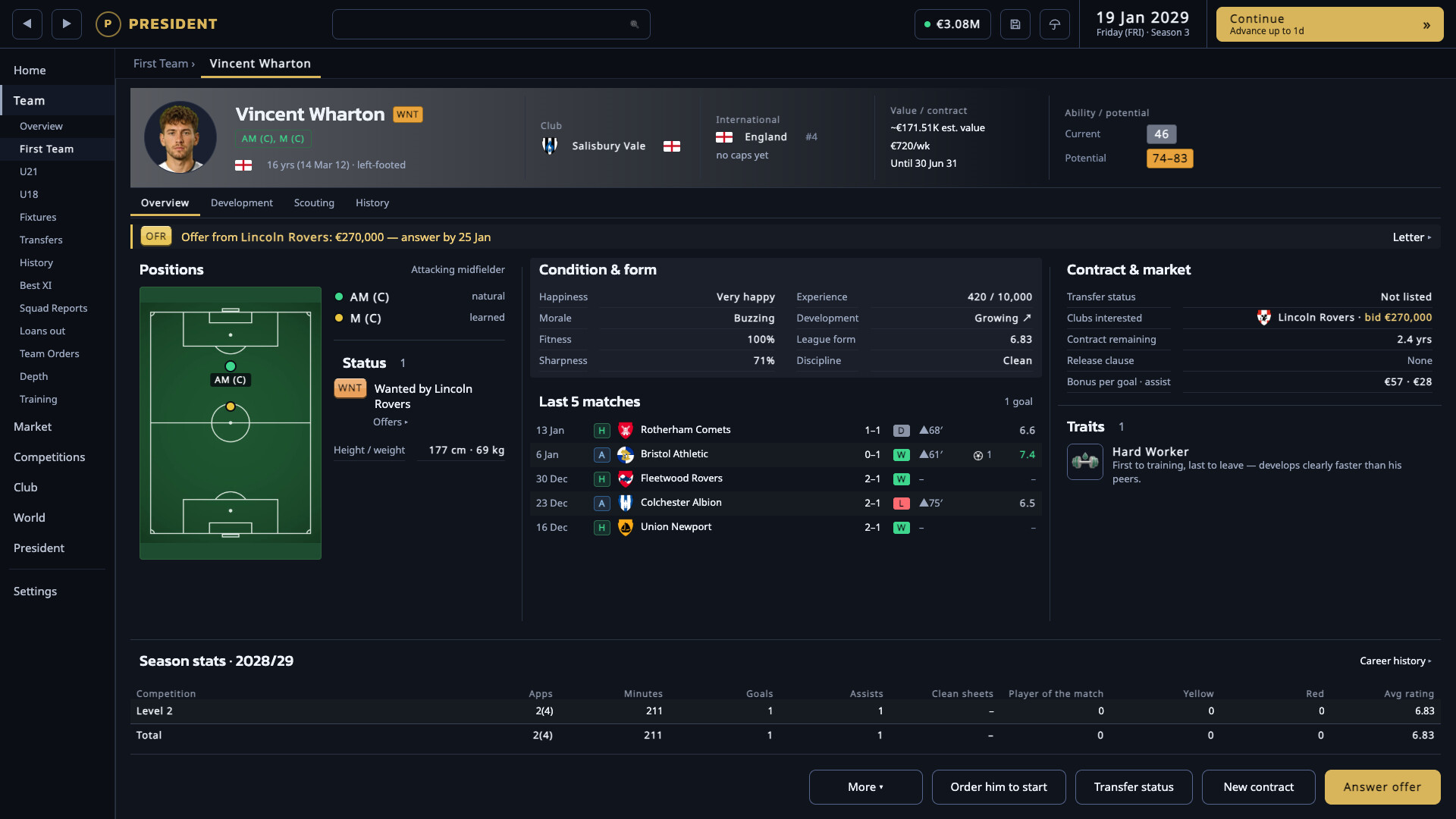Select the AM (C) marker on pitch

[x=231, y=367]
